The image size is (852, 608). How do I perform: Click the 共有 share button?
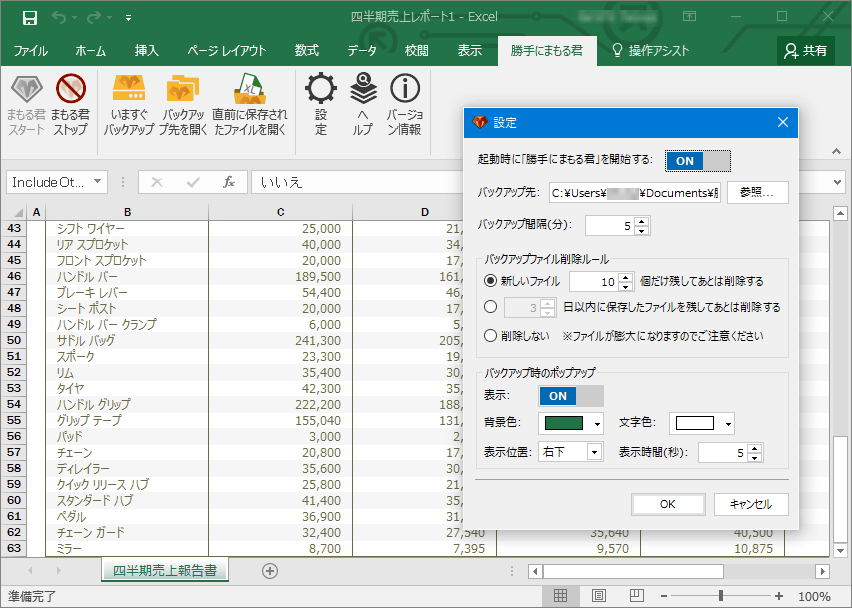805,51
